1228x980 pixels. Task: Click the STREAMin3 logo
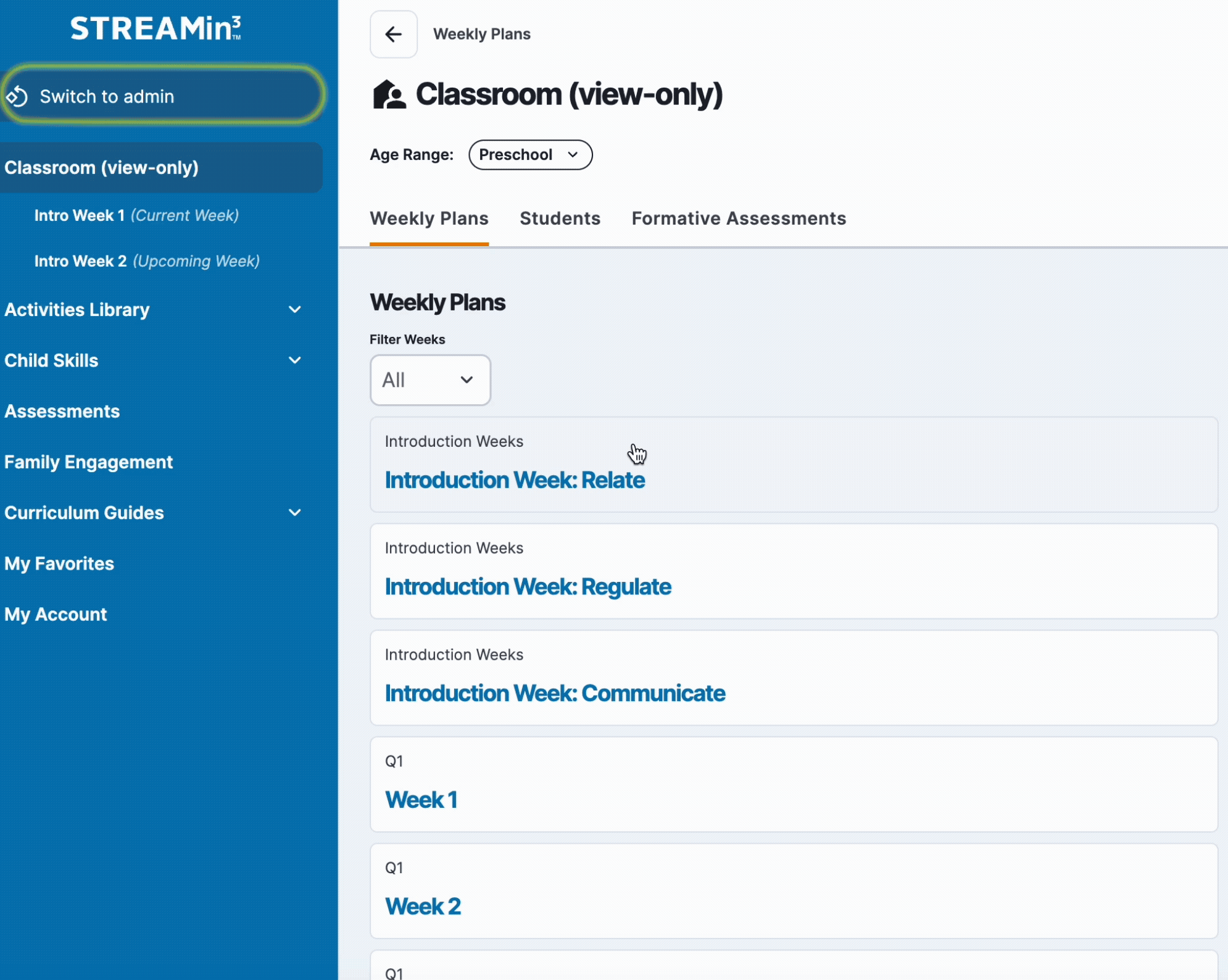(x=156, y=28)
